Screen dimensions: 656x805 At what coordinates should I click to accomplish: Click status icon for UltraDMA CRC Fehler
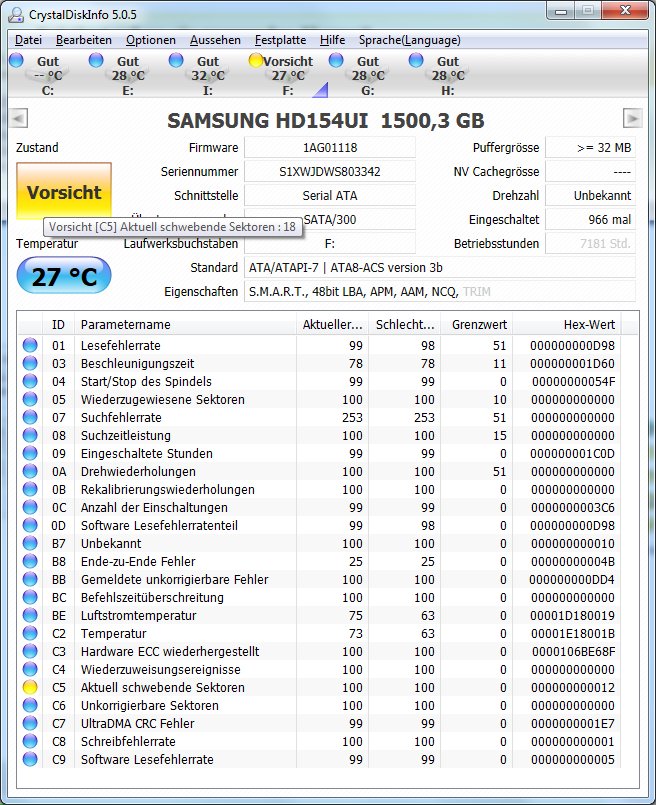[30, 723]
